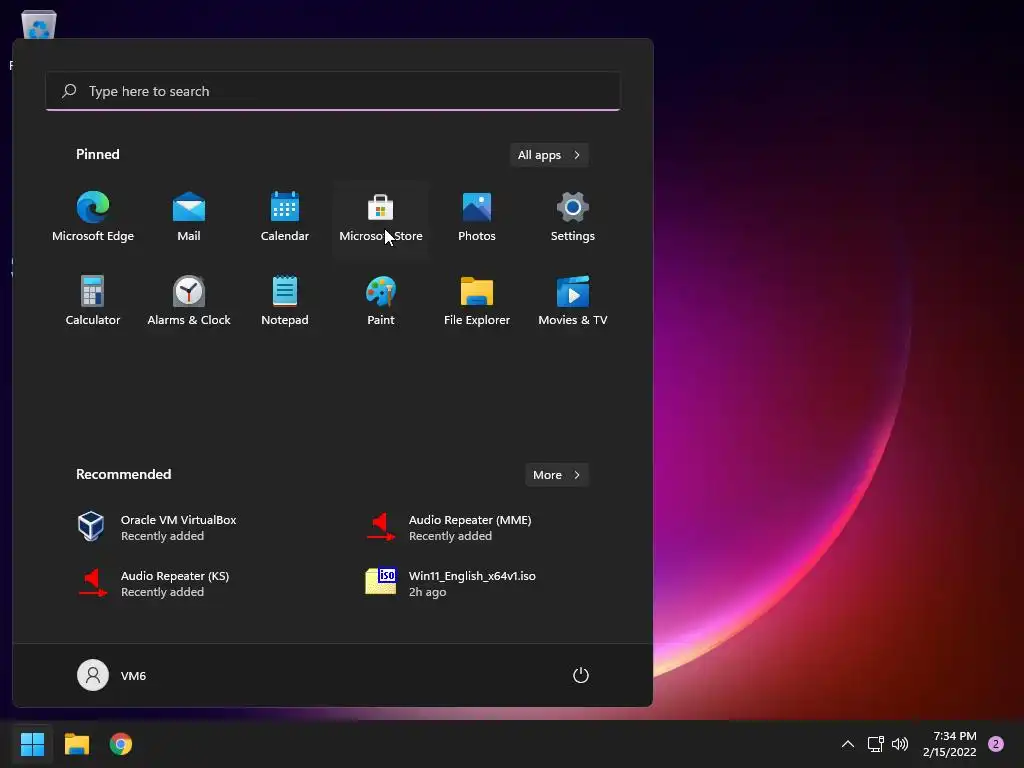Open the Calculator app
Image resolution: width=1024 pixels, height=768 pixels.
tap(93, 302)
